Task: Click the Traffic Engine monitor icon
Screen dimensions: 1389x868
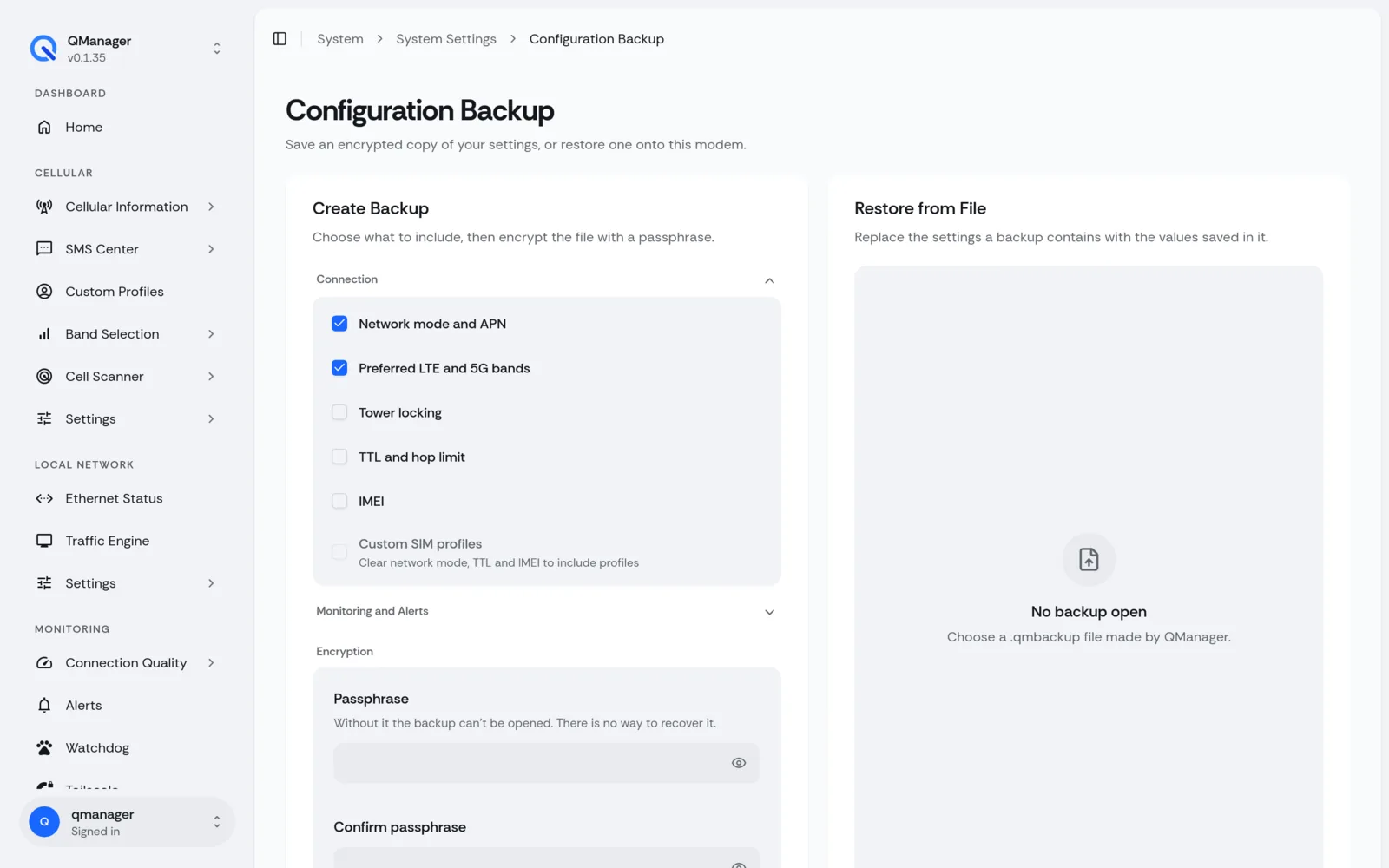Action: [44, 541]
